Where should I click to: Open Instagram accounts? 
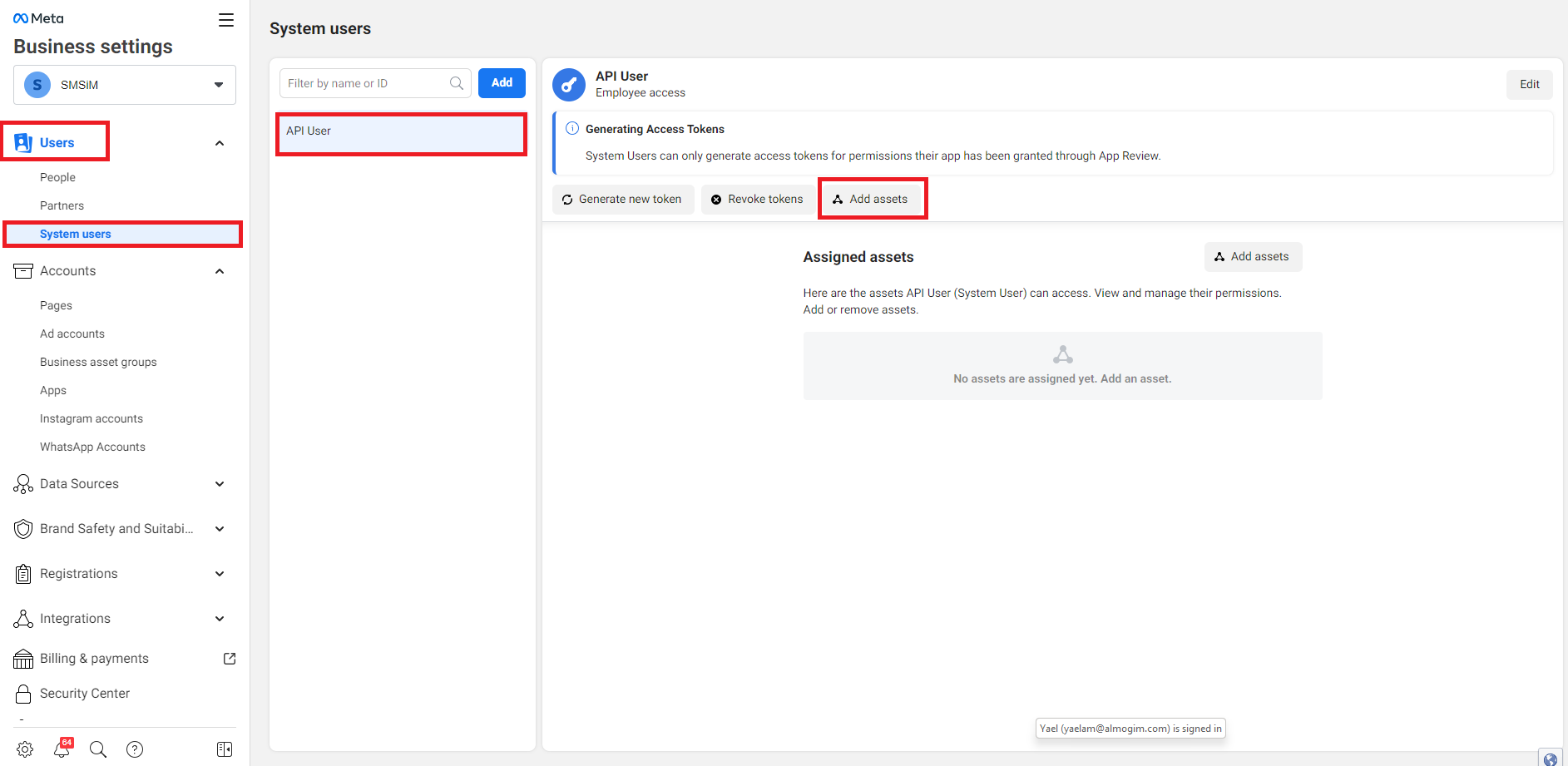coord(92,418)
